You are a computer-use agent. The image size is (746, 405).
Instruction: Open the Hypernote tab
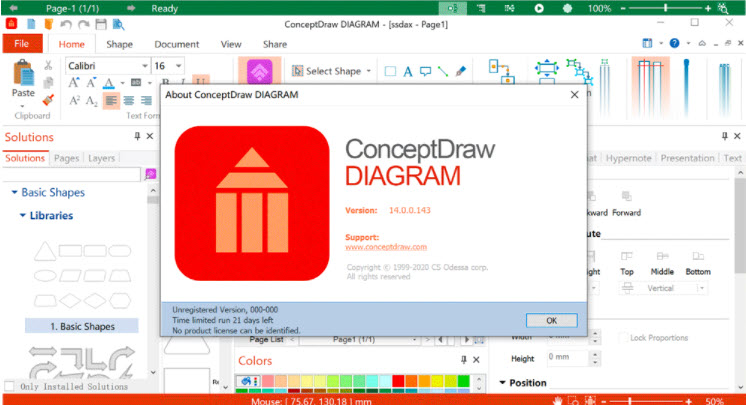click(628, 158)
